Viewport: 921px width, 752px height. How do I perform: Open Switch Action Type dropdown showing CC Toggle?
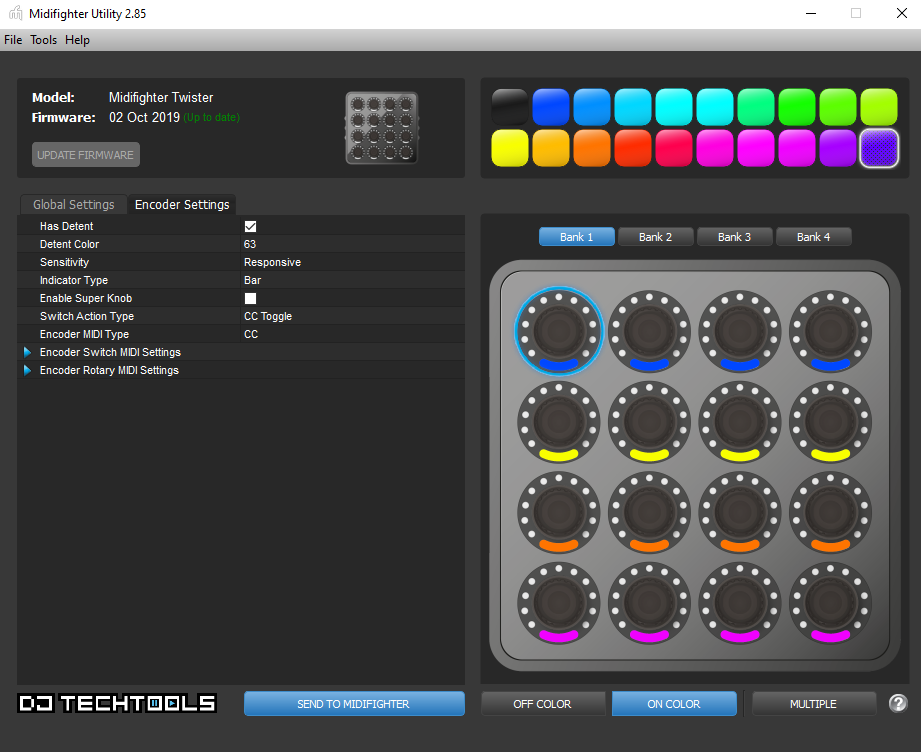[x=352, y=316]
